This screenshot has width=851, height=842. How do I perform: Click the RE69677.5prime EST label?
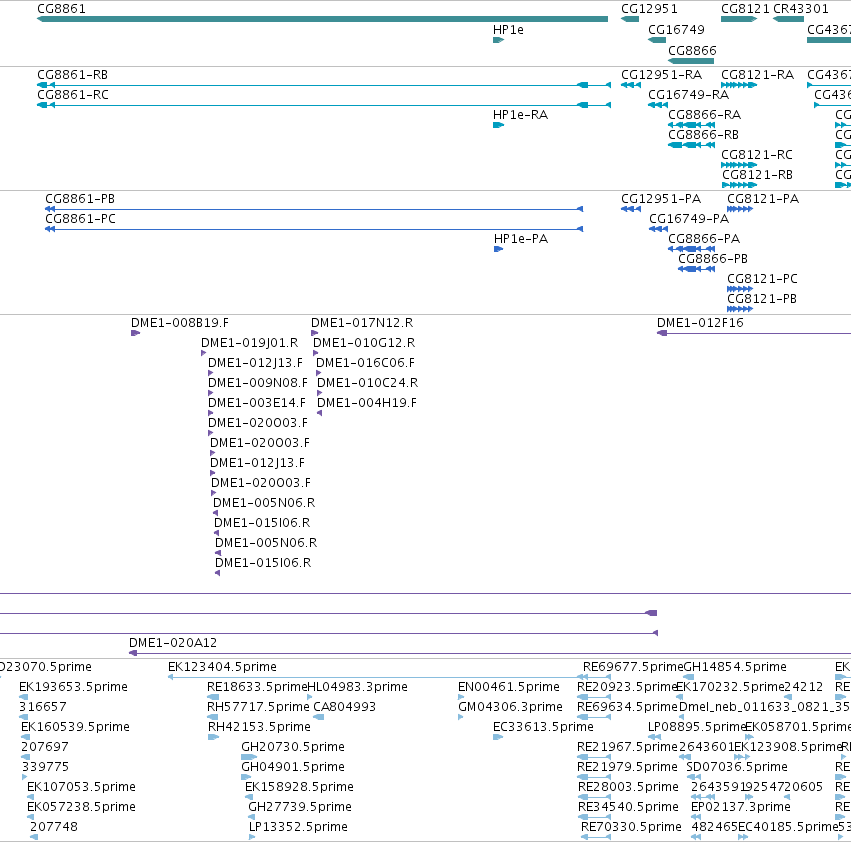click(633, 667)
